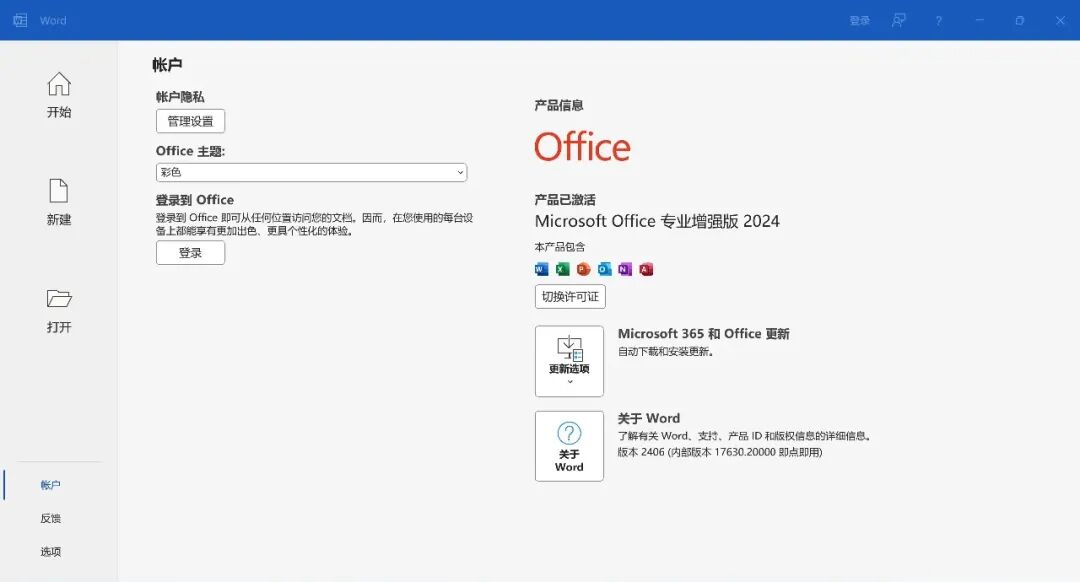Minimize the Word window
This screenshot has height=582, width=1080.
979,21
